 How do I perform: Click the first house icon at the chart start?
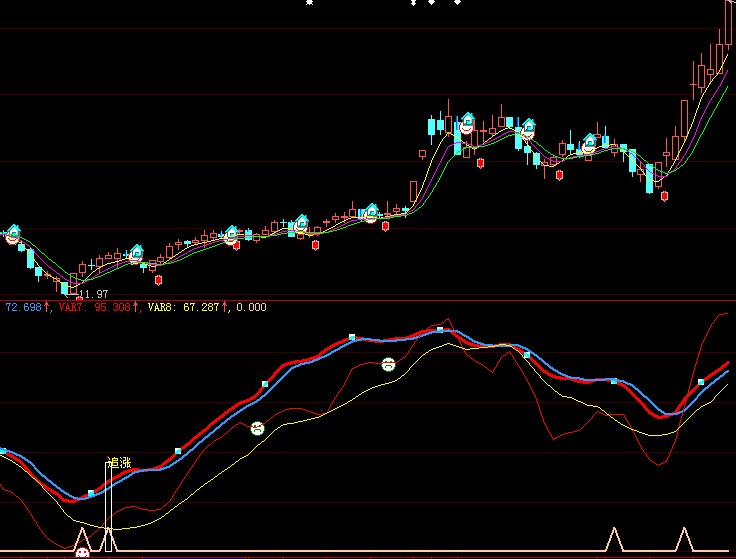(x=13, y=231)
